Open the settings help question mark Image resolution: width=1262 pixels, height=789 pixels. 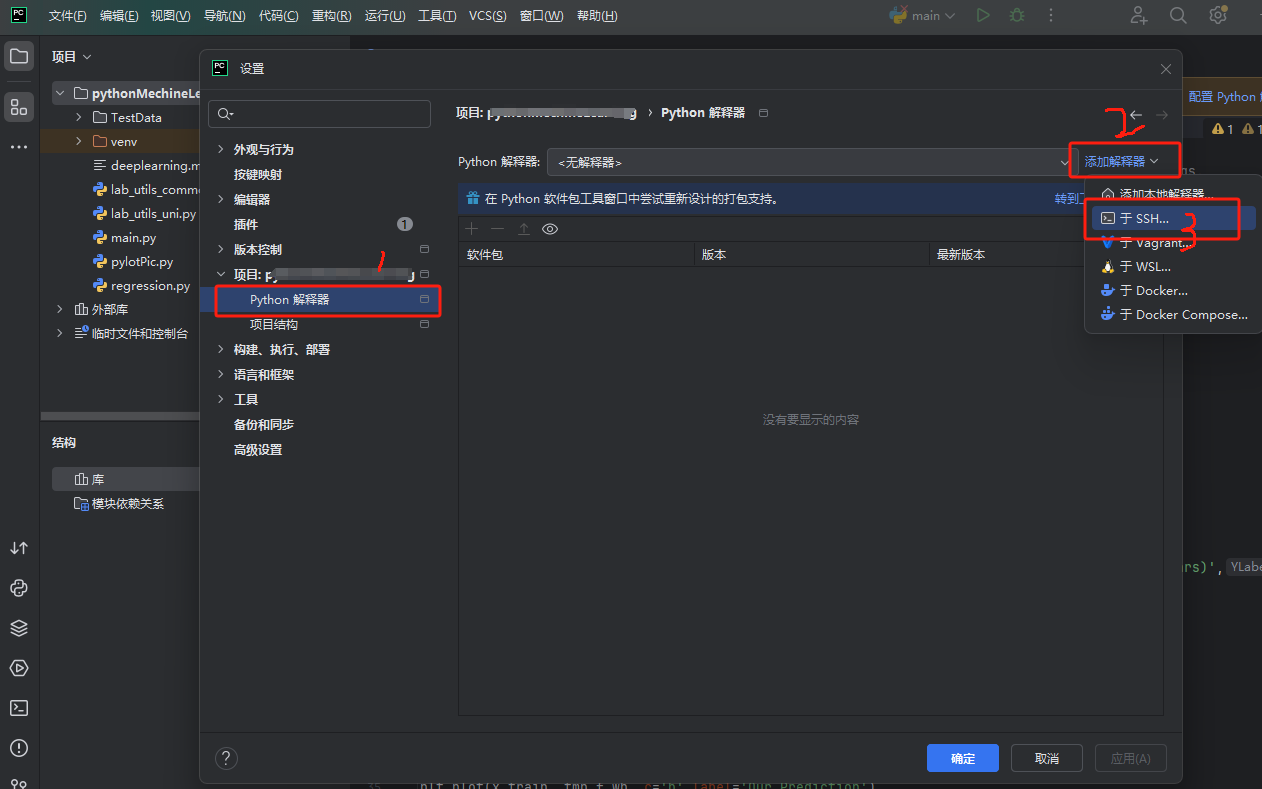pyautogui.click(x=227, y=758)
